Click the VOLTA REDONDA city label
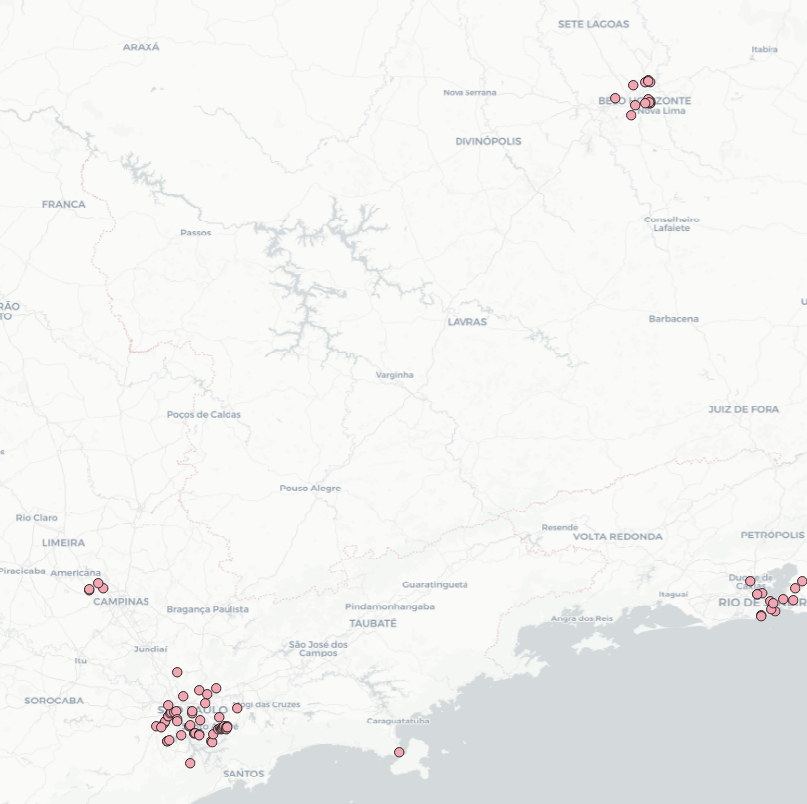This screenshot has width=807, height=804. [x=617, y=536]
